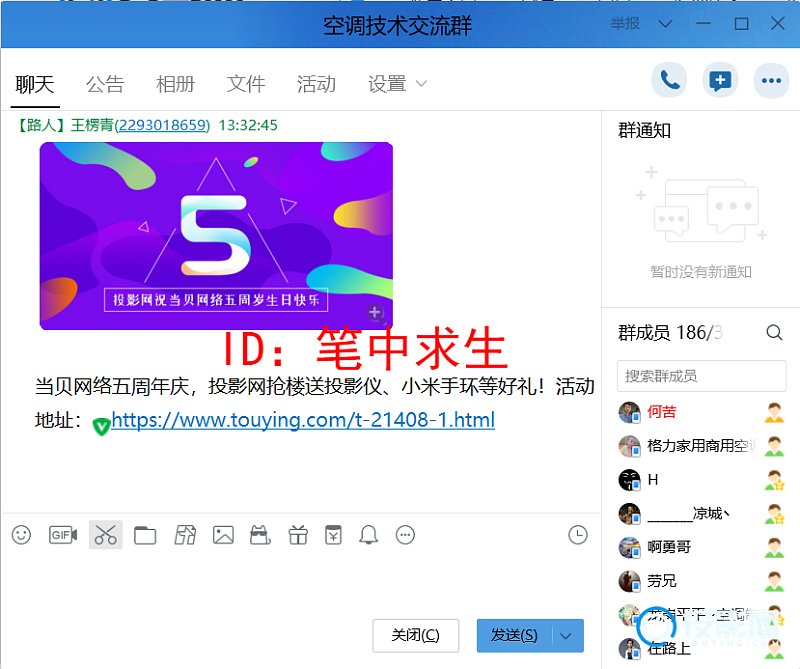Select the member named 凉城丶
The height and width of the screenshot is (669, 800).
pyautogui.click(x=701, y=513)
